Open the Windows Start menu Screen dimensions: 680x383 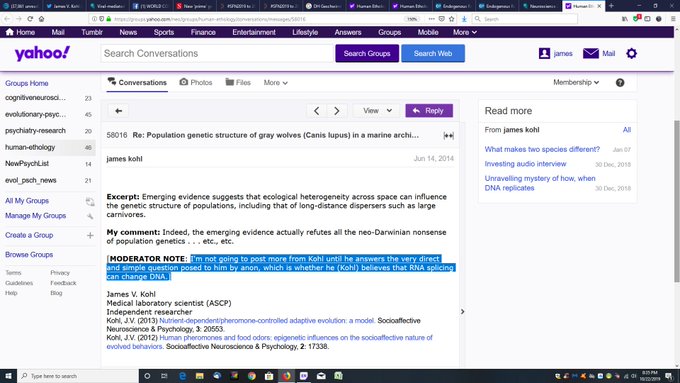click(x=8, y=376)
